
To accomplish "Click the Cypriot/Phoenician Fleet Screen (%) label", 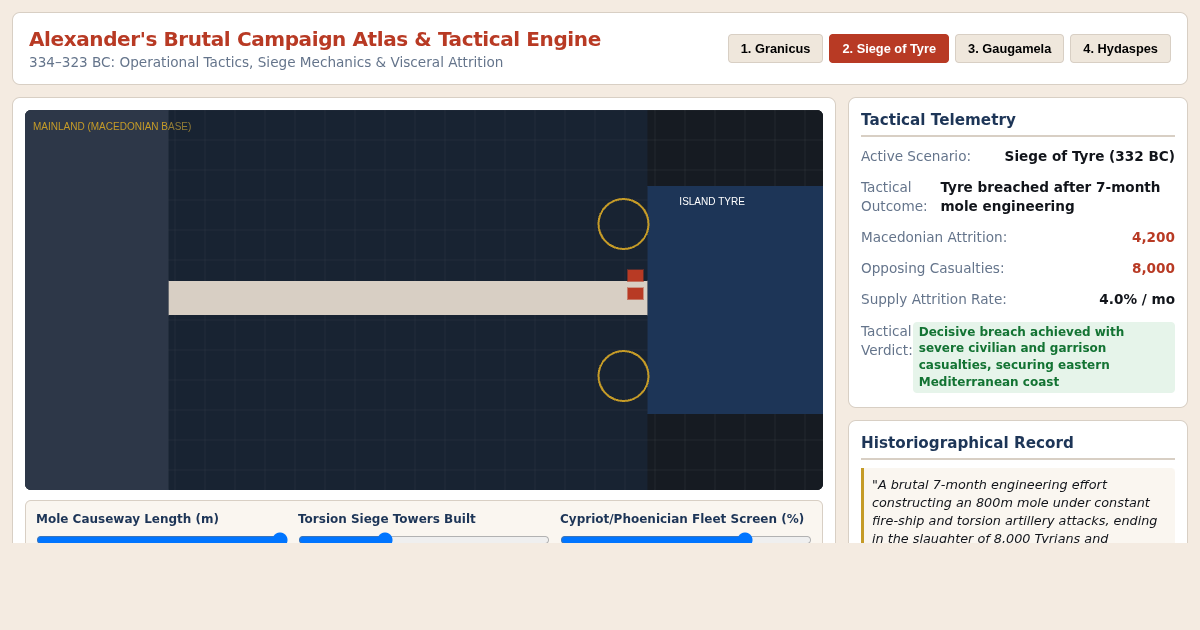I will [x=682, y=519].
